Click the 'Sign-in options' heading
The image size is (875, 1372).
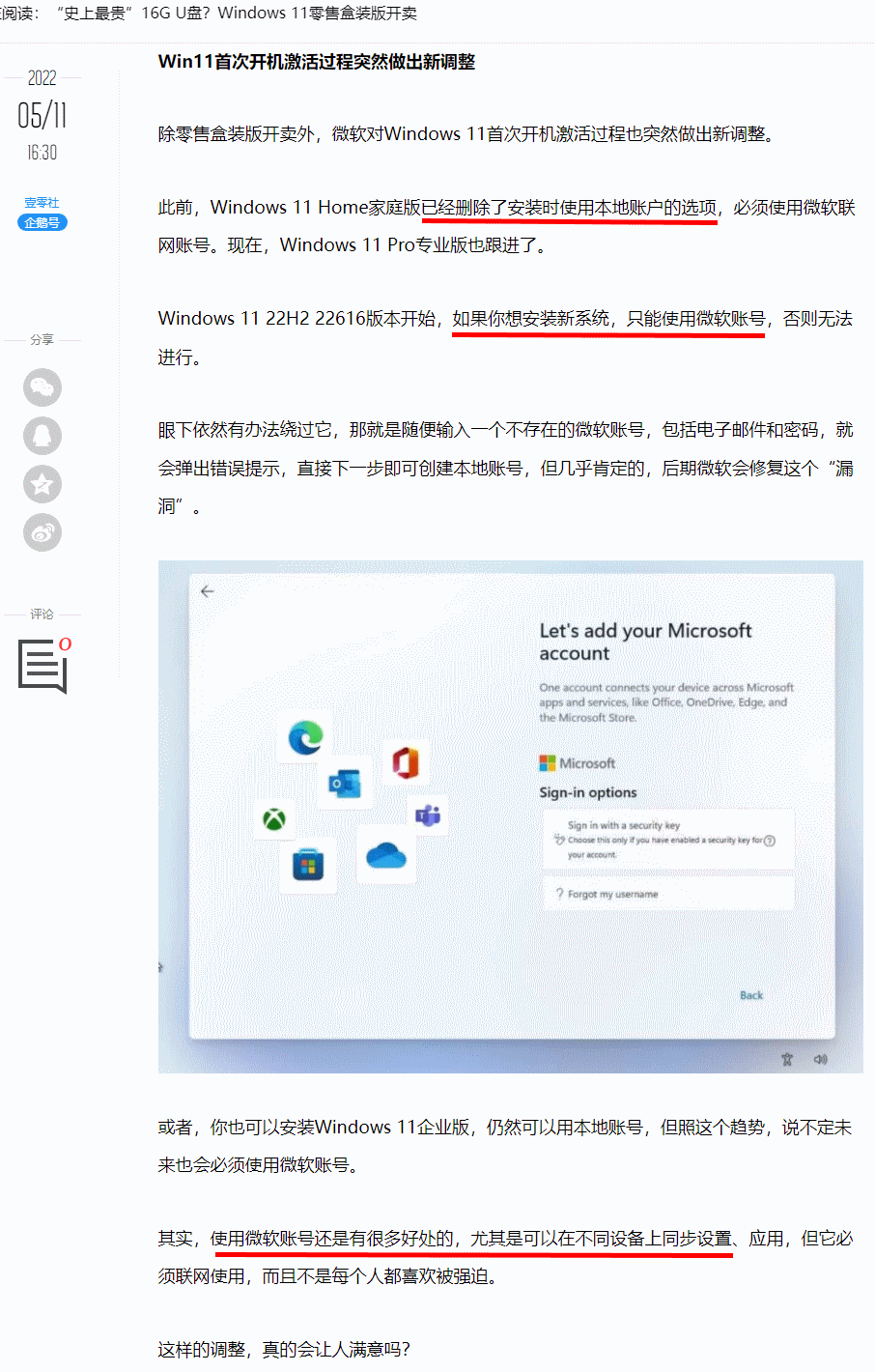[588, 792]
